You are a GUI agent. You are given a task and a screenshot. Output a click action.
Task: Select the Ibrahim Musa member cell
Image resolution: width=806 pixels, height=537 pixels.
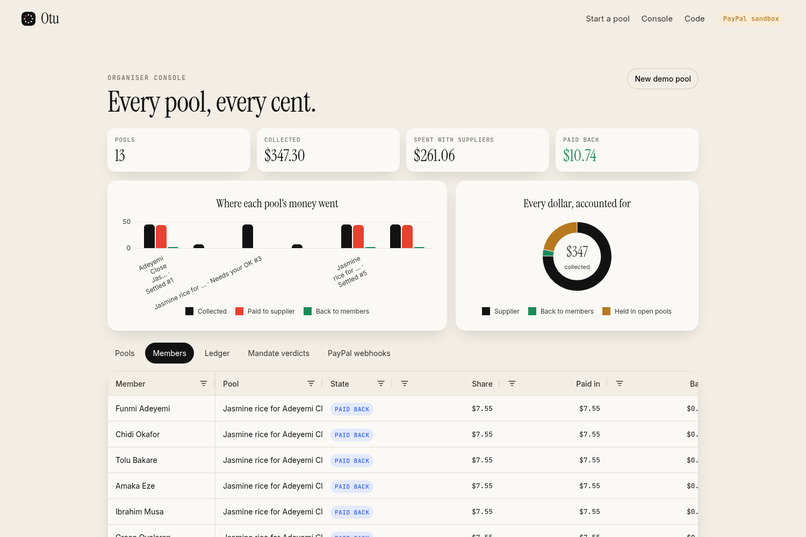(x=161, y=512)
